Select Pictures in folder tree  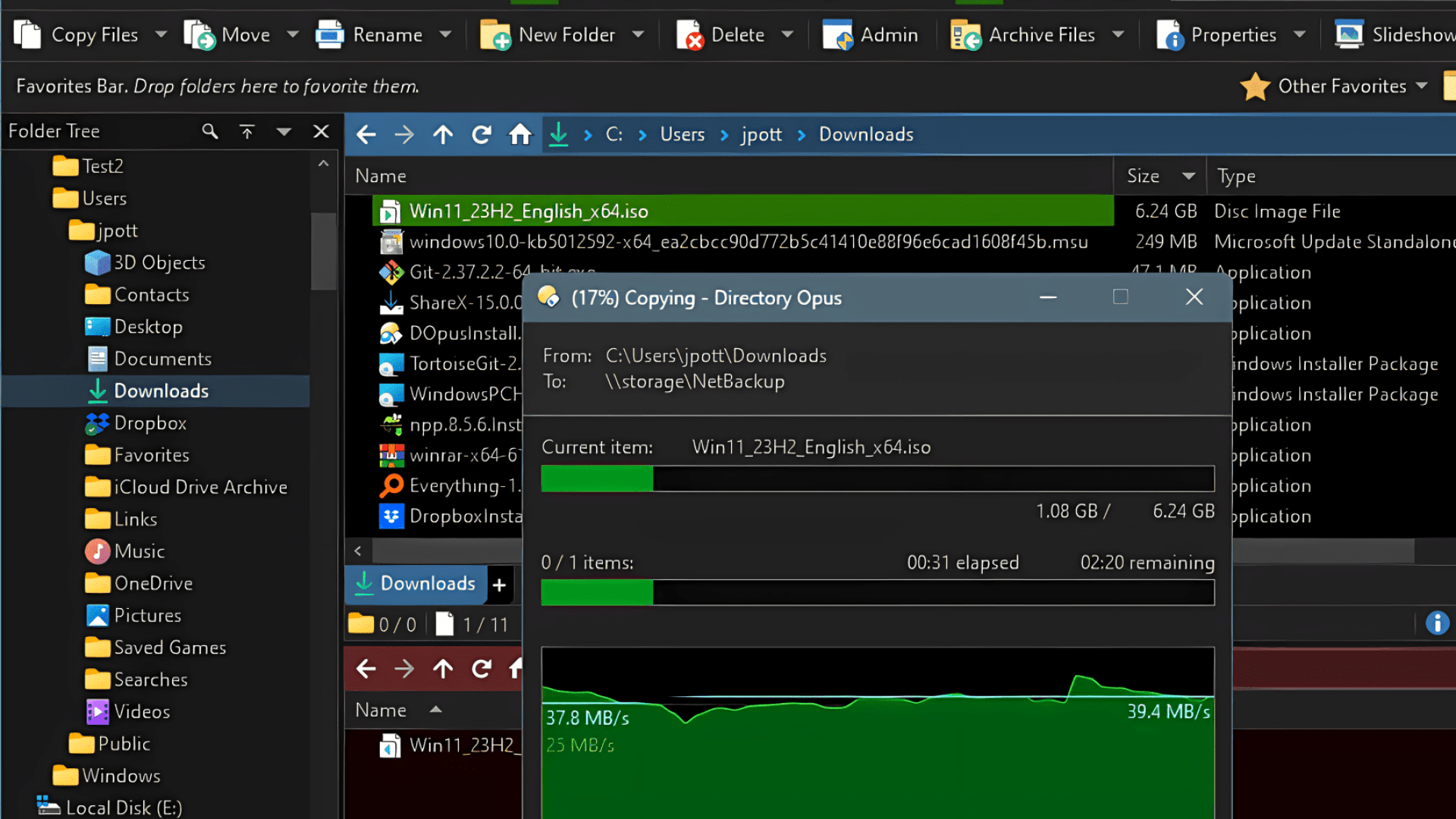[x=133, y=615]
